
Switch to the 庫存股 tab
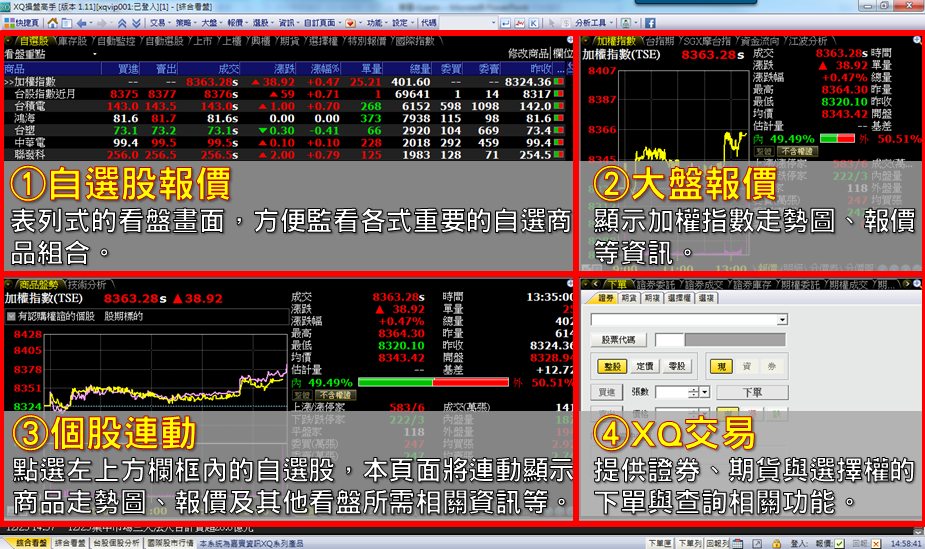(x=72, y=41)
